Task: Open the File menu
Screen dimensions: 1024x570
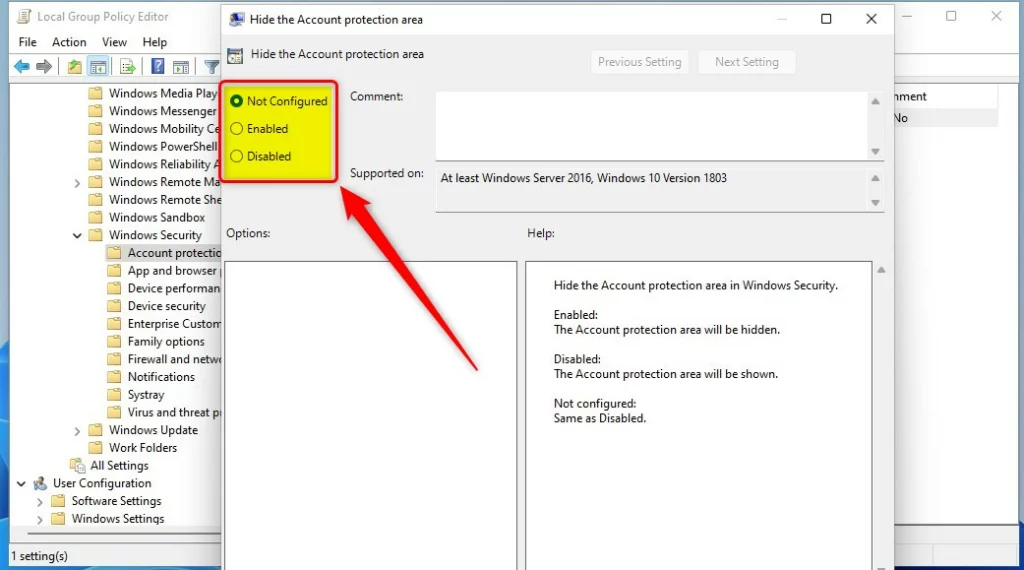Action: tap(27, 42)
